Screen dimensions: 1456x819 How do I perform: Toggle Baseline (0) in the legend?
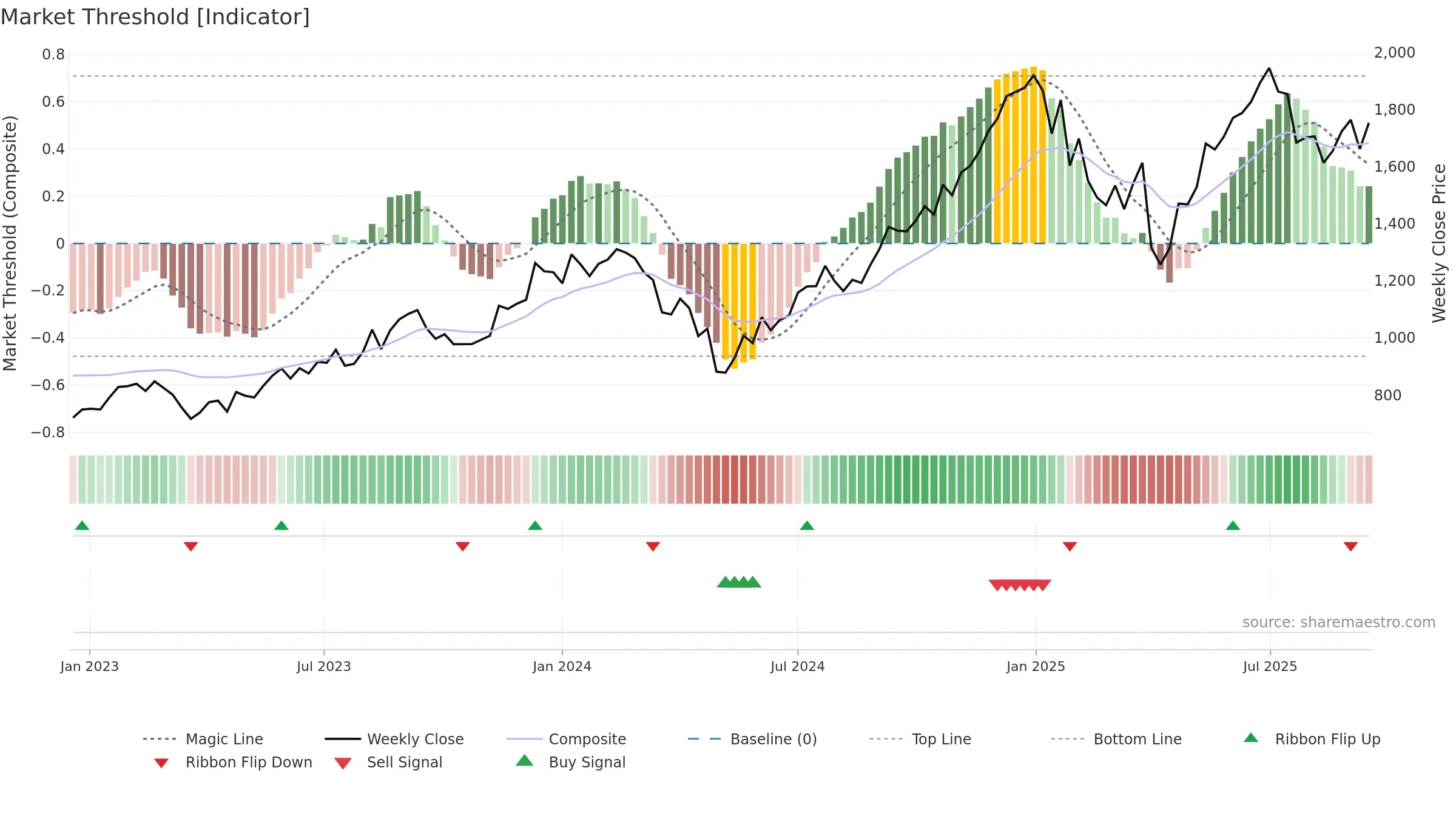click(x=752, y=739)
